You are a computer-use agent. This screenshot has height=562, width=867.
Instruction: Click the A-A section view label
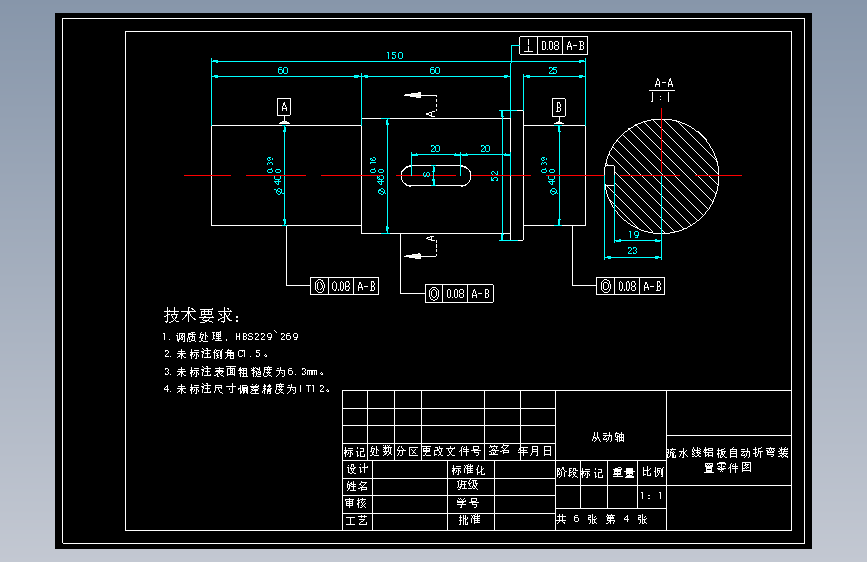pyautogui.click(x=664, y=83)
